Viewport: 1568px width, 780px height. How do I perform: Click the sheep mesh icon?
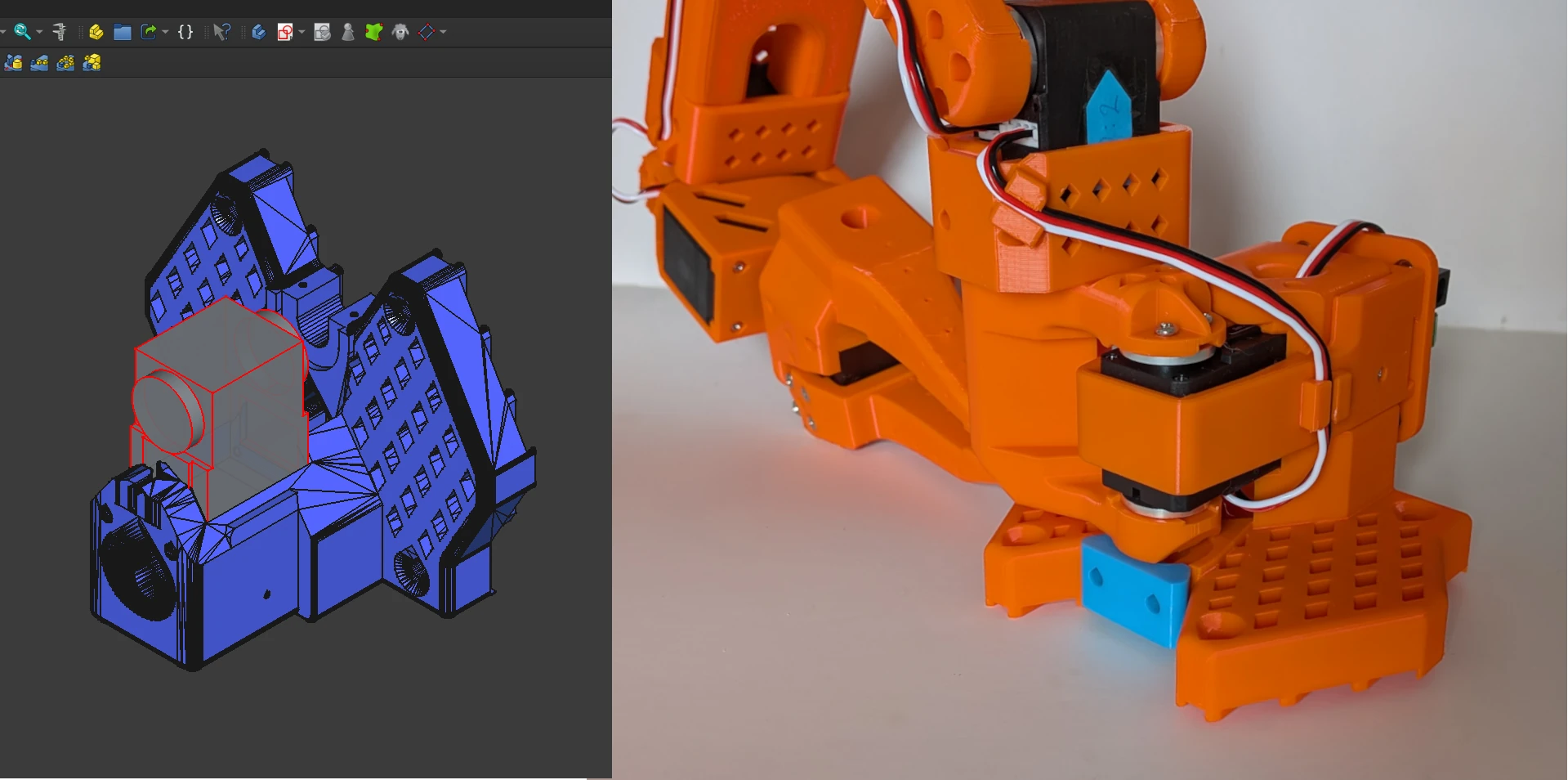click(399, 32)
